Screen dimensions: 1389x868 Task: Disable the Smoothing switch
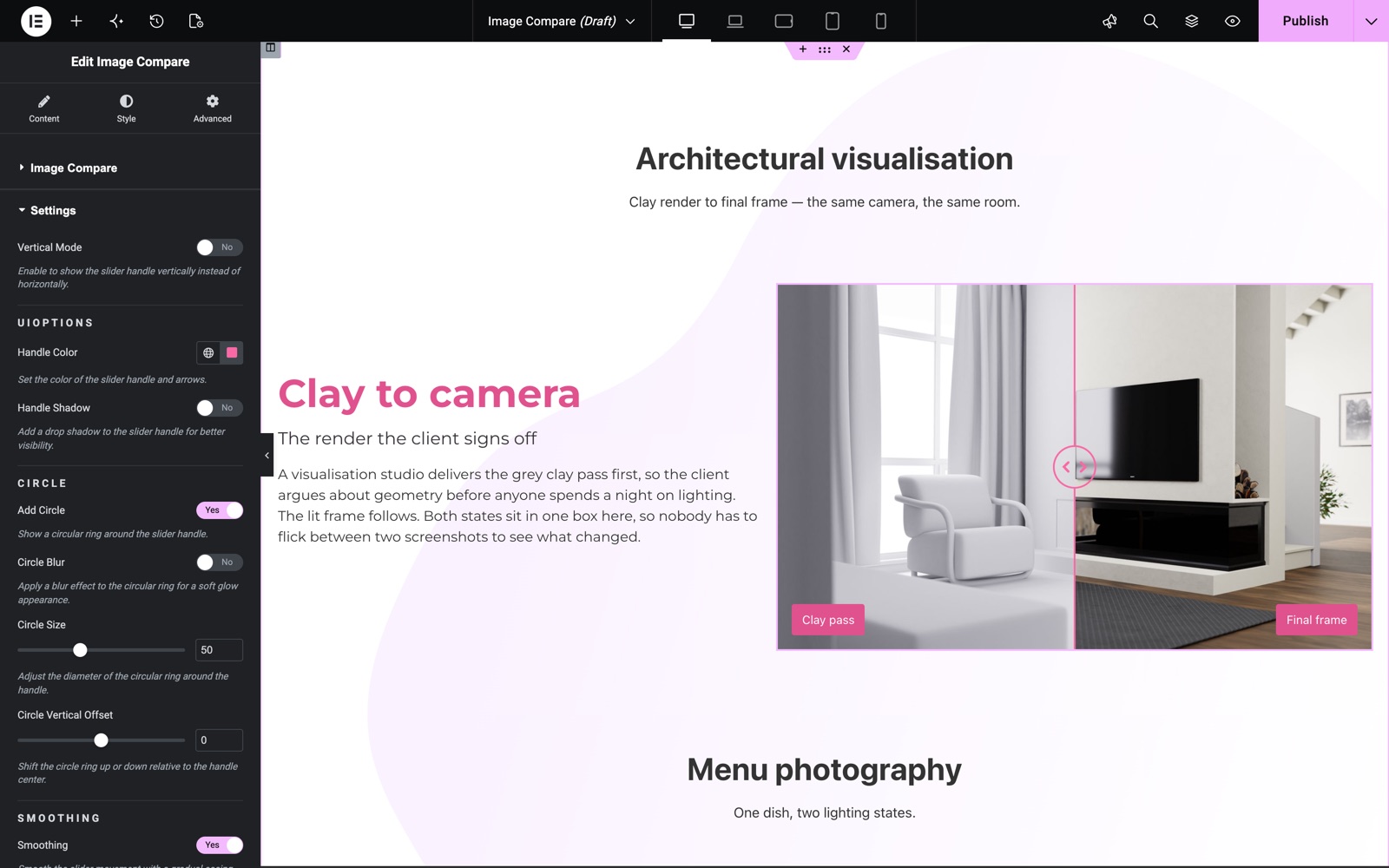point(219,845)
